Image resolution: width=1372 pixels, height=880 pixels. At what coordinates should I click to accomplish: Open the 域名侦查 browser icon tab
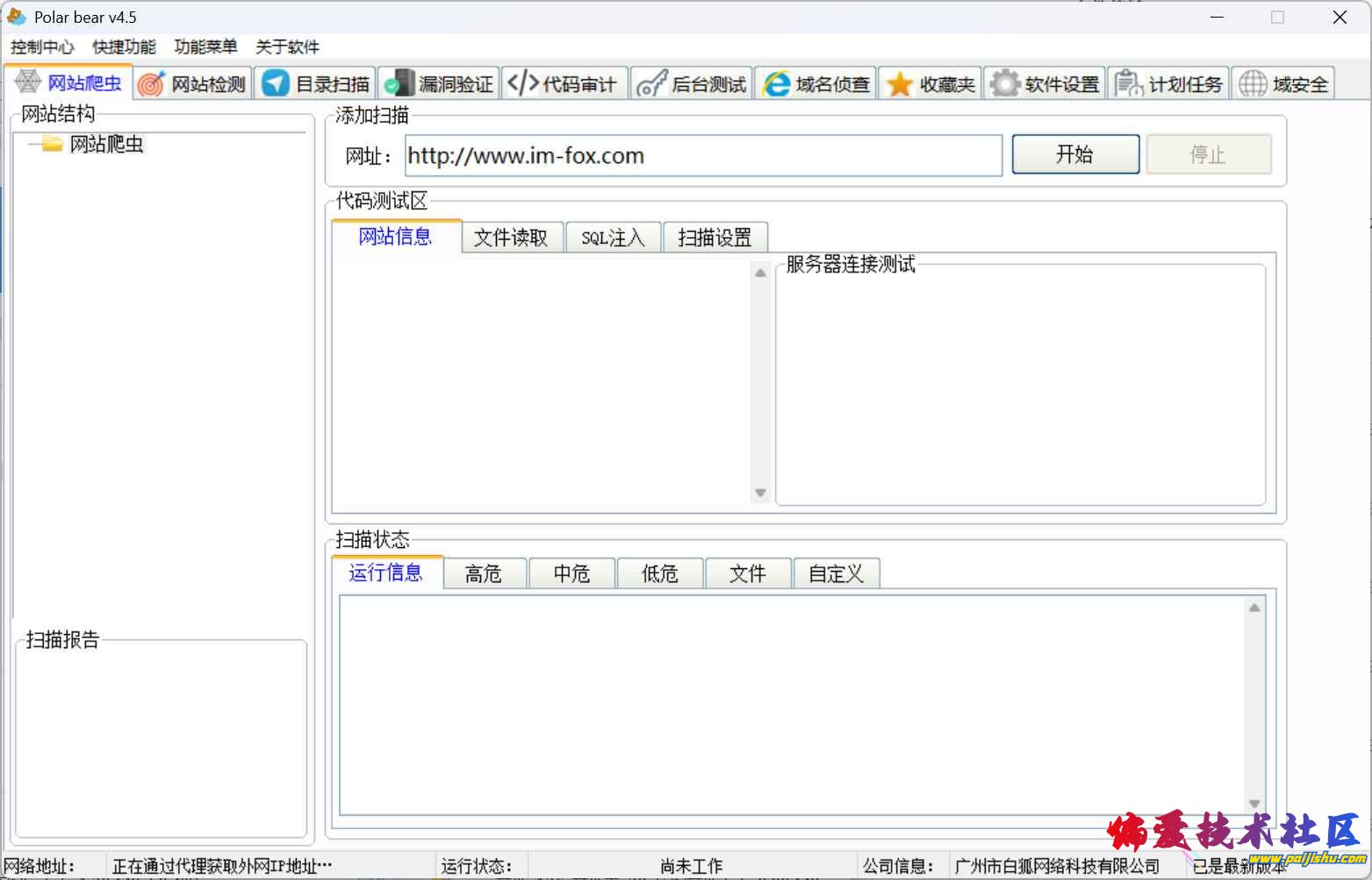776,84
